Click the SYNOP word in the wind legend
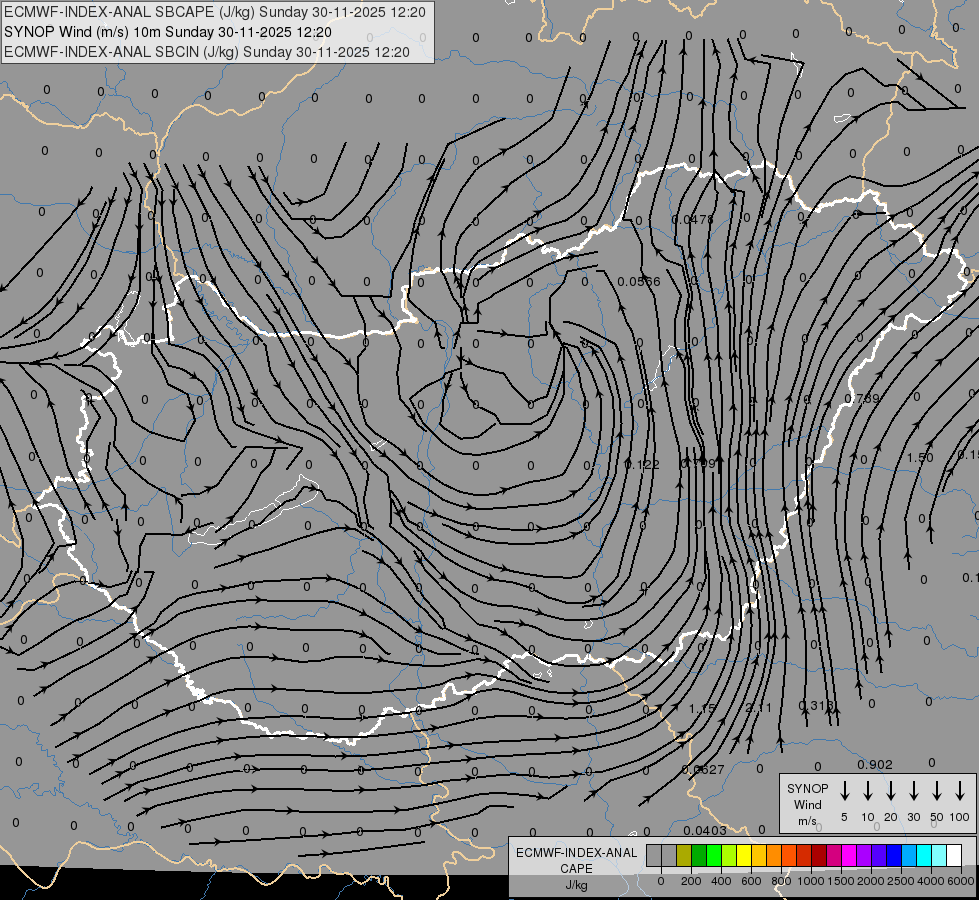 (x=807, y=788)
